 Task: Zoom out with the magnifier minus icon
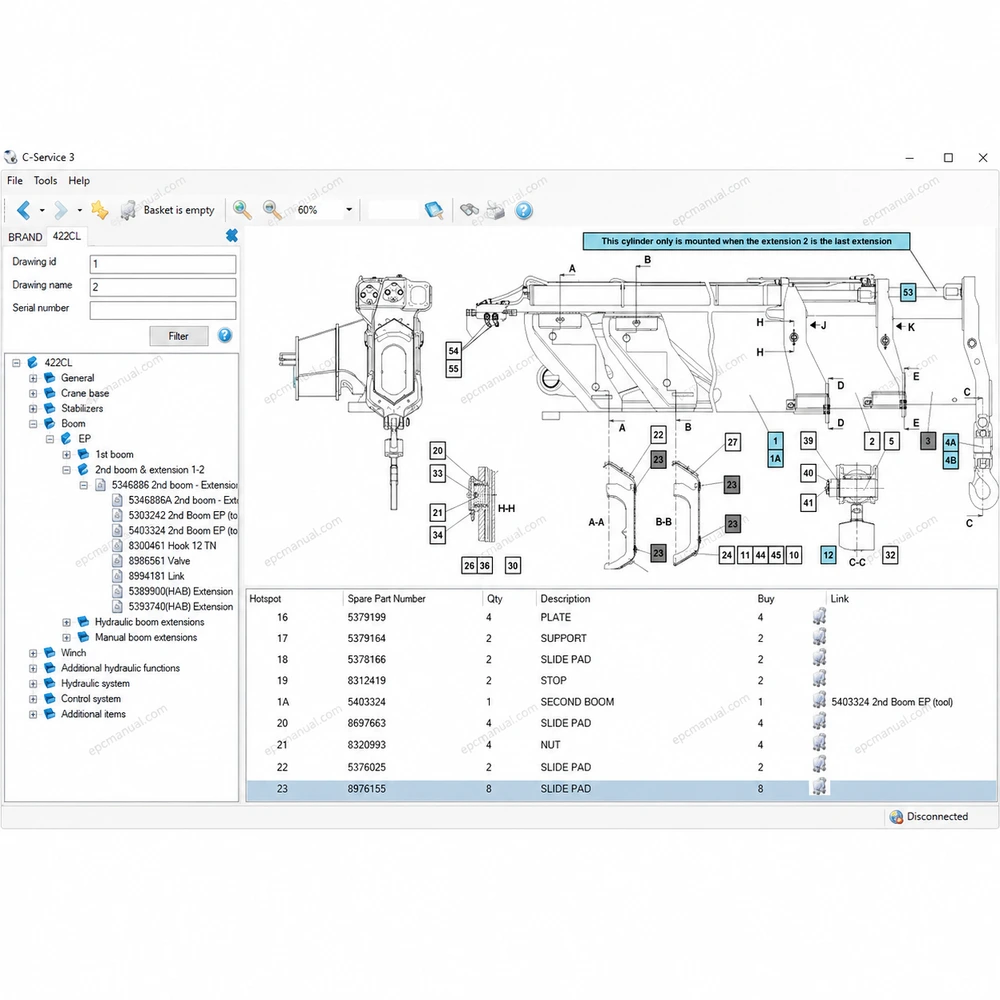coord(272,210)
